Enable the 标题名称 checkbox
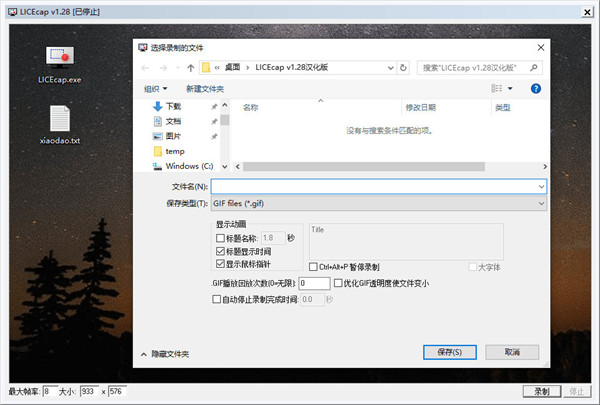 coord(220,238)
